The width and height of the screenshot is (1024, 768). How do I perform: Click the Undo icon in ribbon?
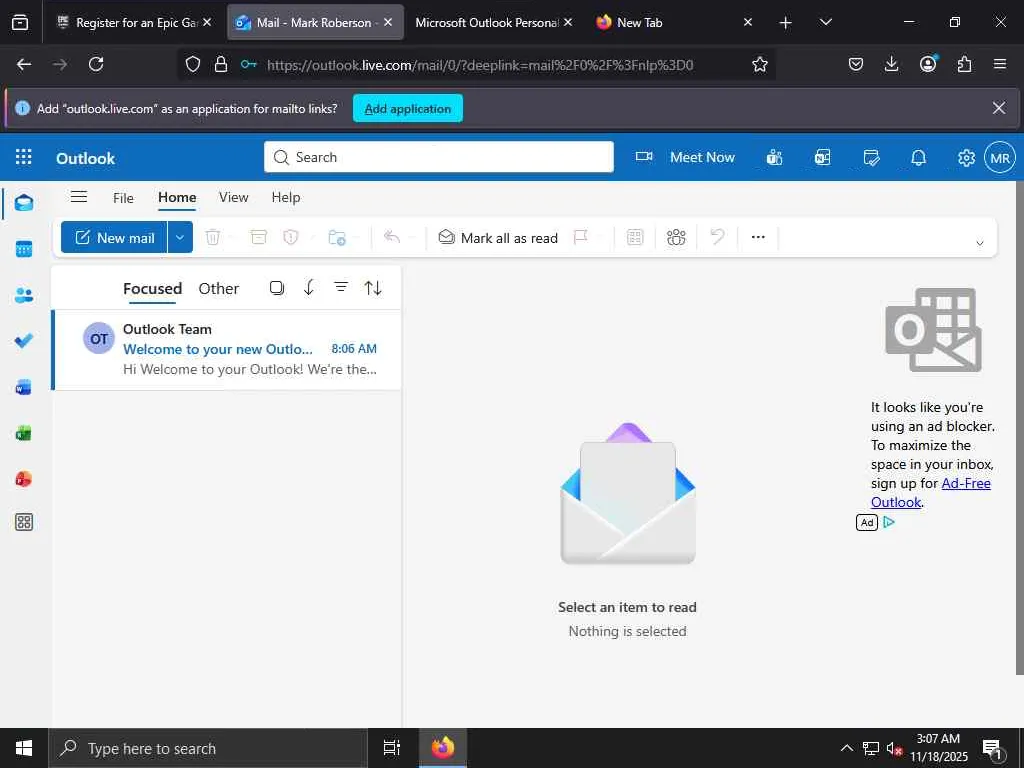[717, 237]
